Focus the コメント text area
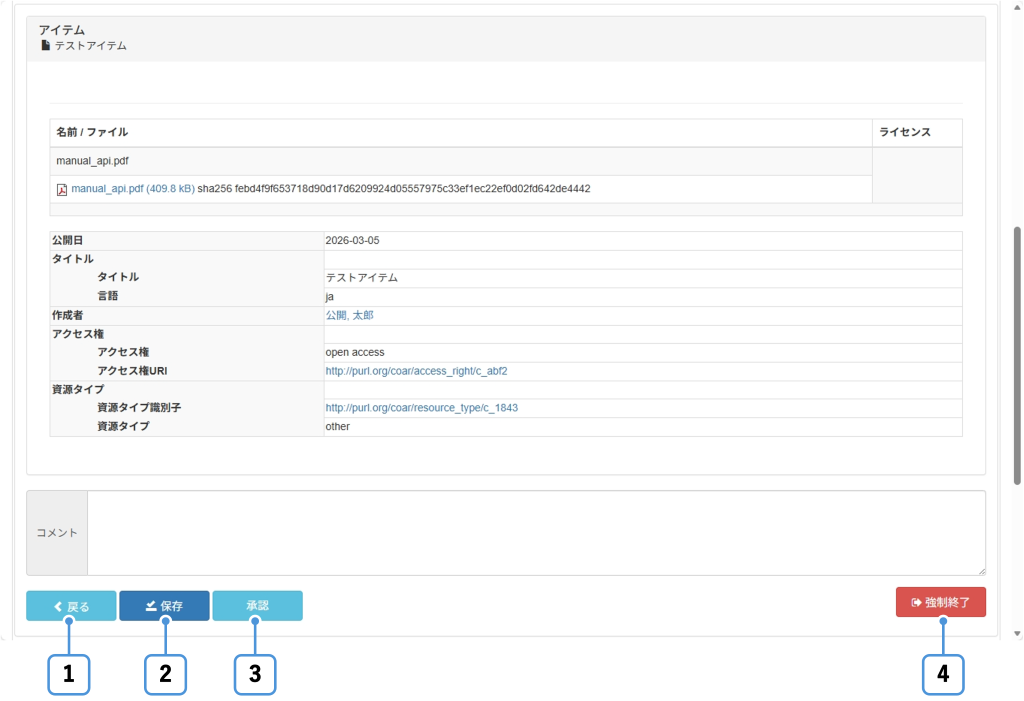This screenshot has height=701, width=1024. (536, 532)
